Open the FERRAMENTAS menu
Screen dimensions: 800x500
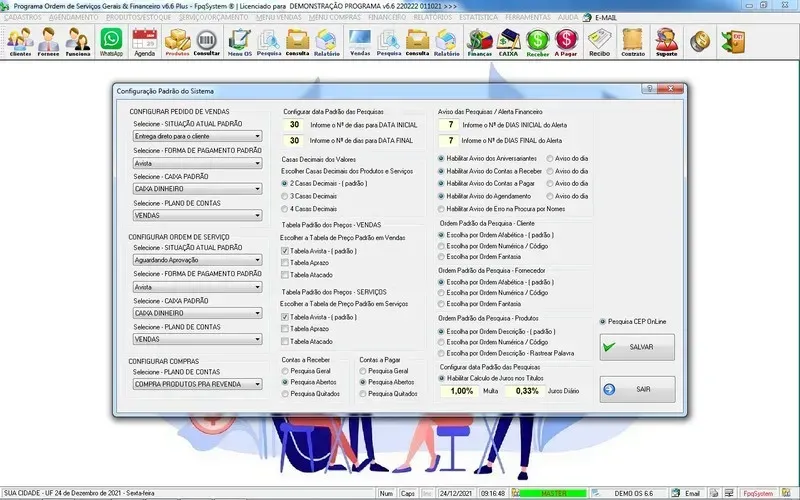pyautogui.click(x=530, y=18)
